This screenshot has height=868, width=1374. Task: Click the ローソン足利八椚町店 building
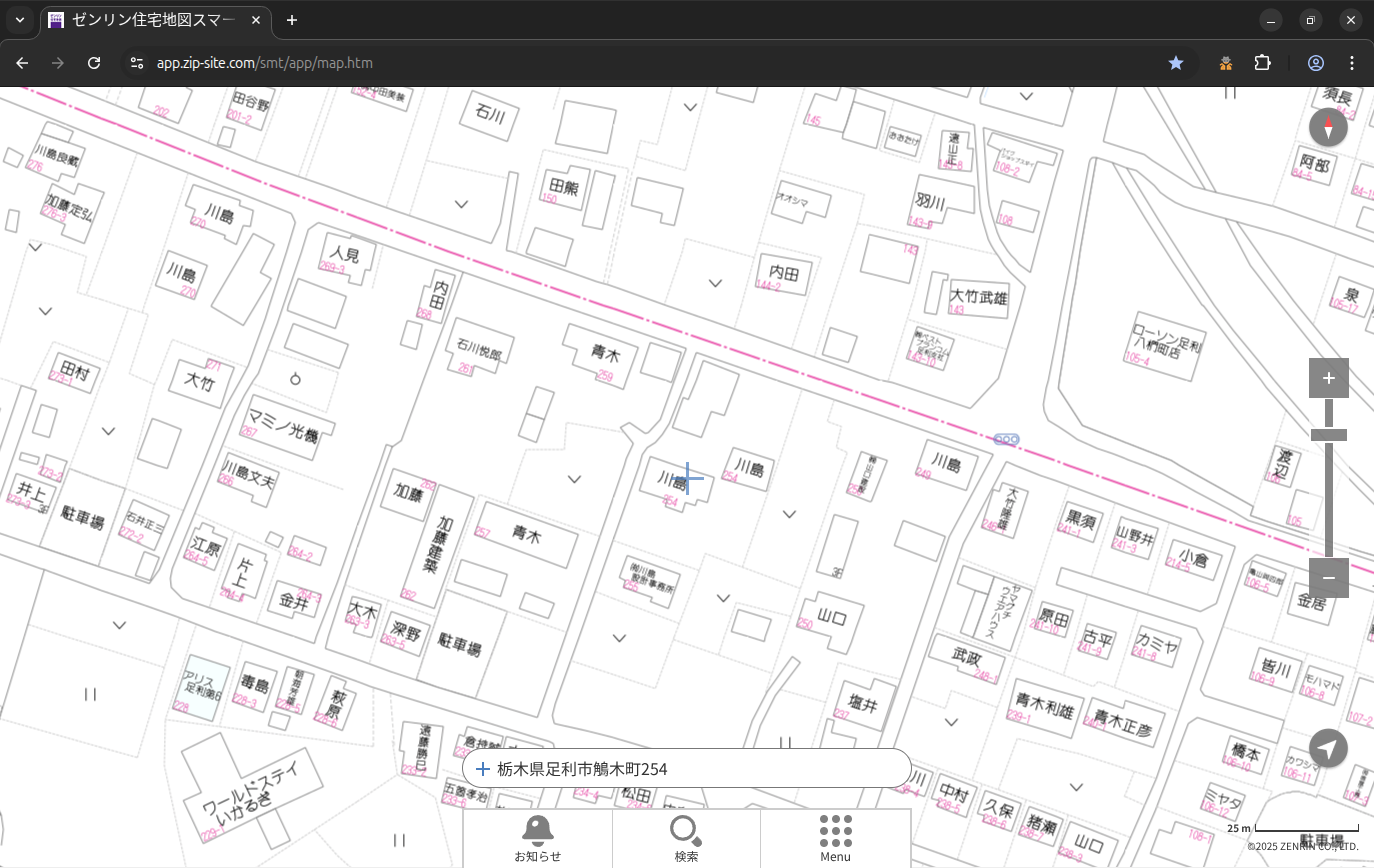point(1164,344)
